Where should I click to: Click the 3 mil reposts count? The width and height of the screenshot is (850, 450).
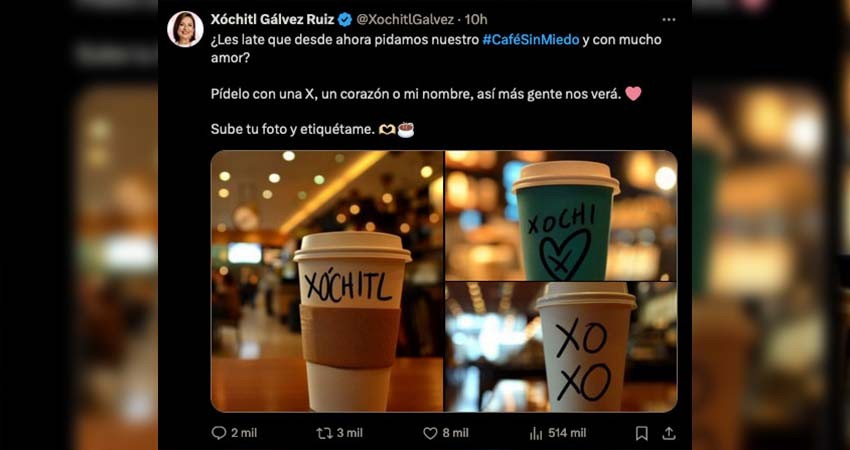tap(350, 433)
